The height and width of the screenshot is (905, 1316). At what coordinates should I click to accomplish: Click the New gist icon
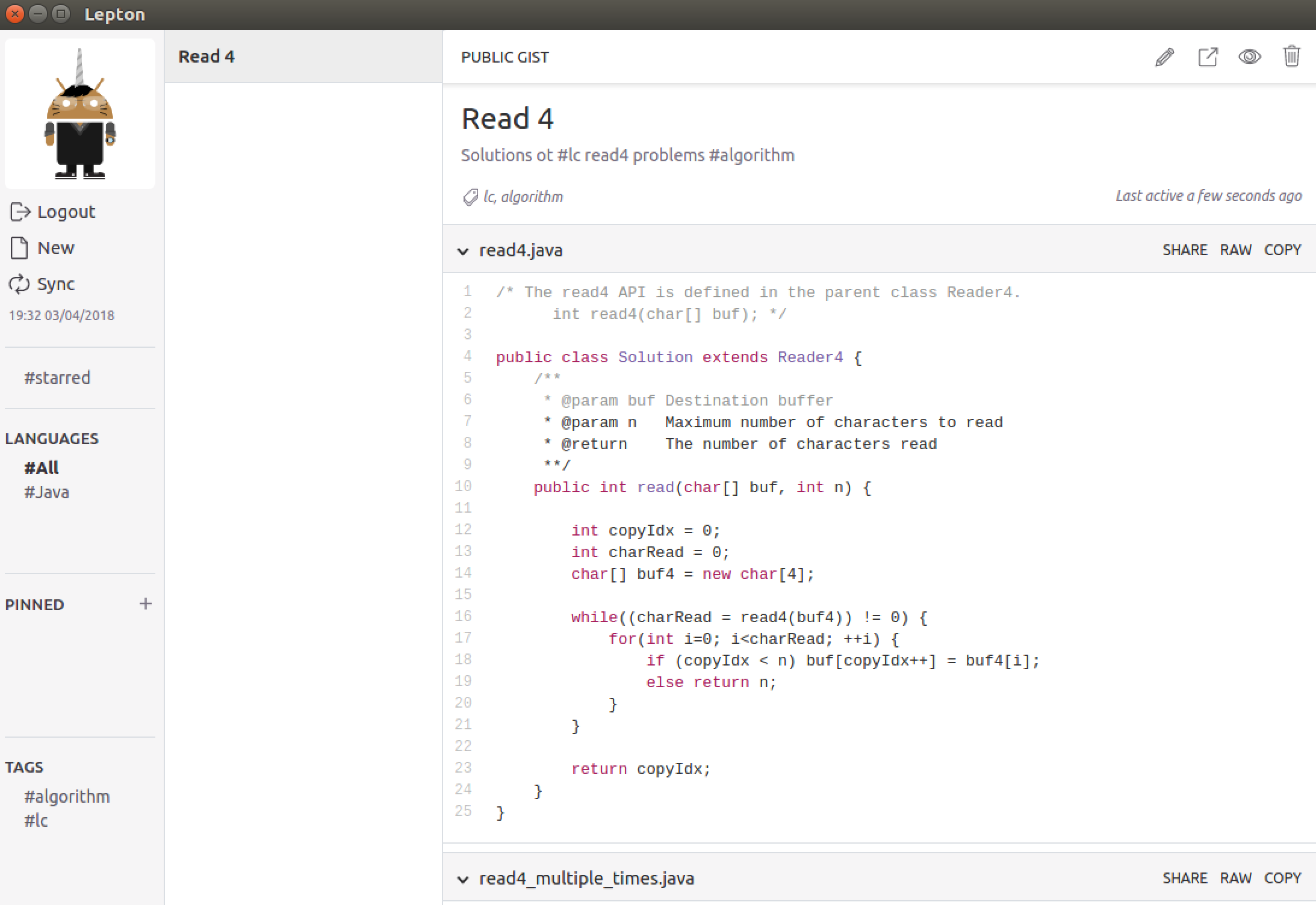pyautogui.click(x=20, y=247)
